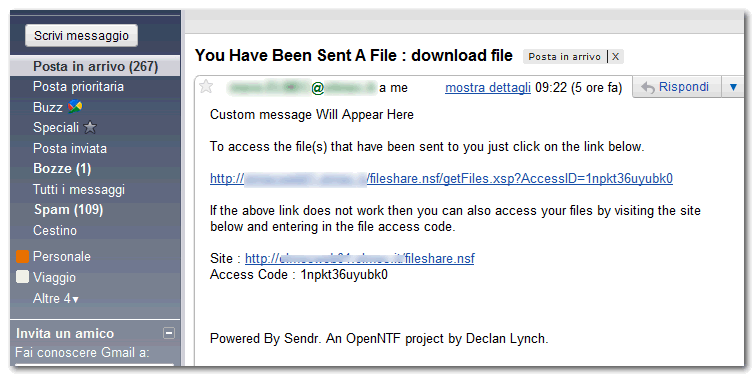755x377 pixels.
Task: Collapse the Invita un amico panel
Action: pyautogui.click(x=169, y=333)
